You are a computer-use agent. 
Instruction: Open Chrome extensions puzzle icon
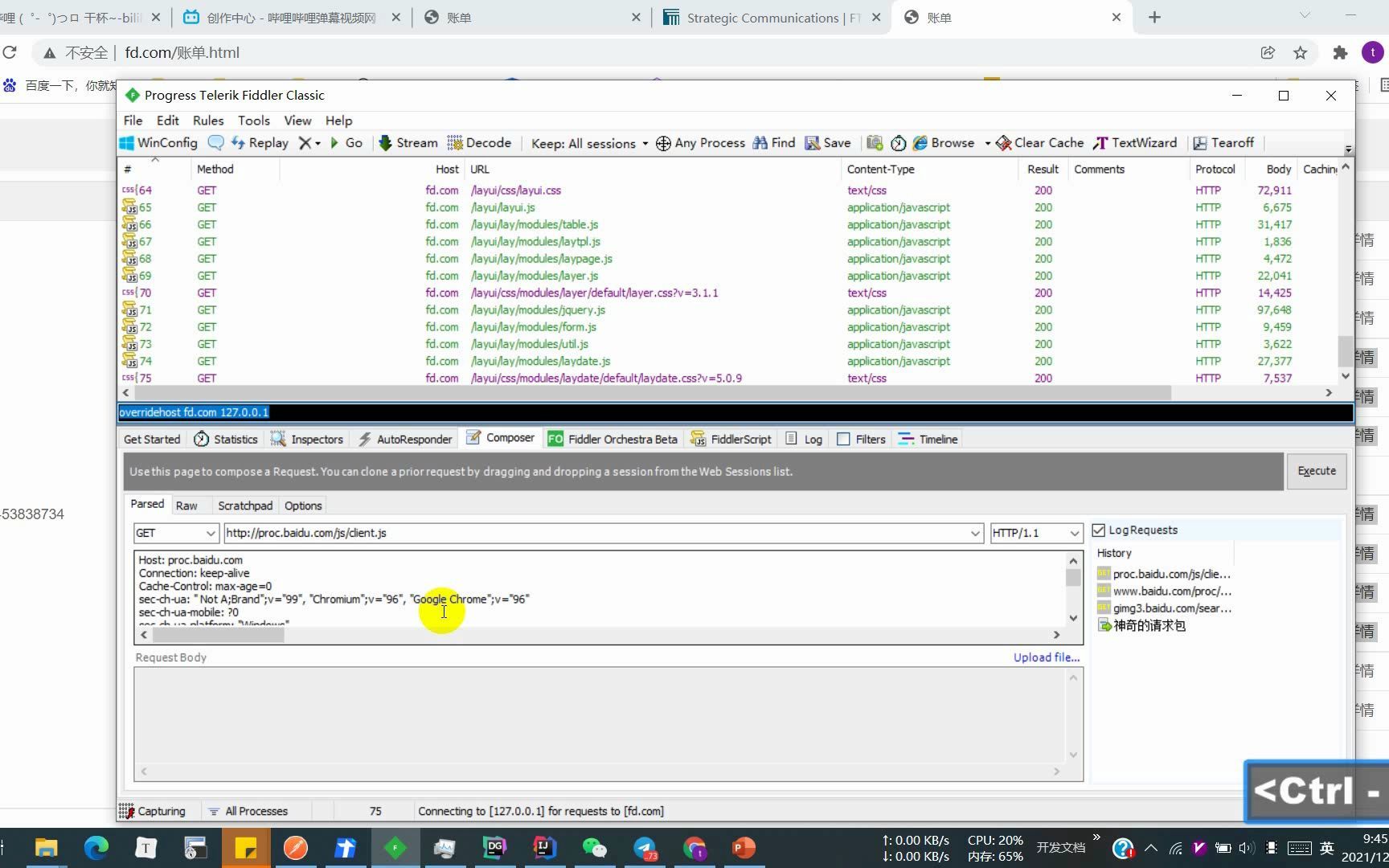(x=1340, y=53)
